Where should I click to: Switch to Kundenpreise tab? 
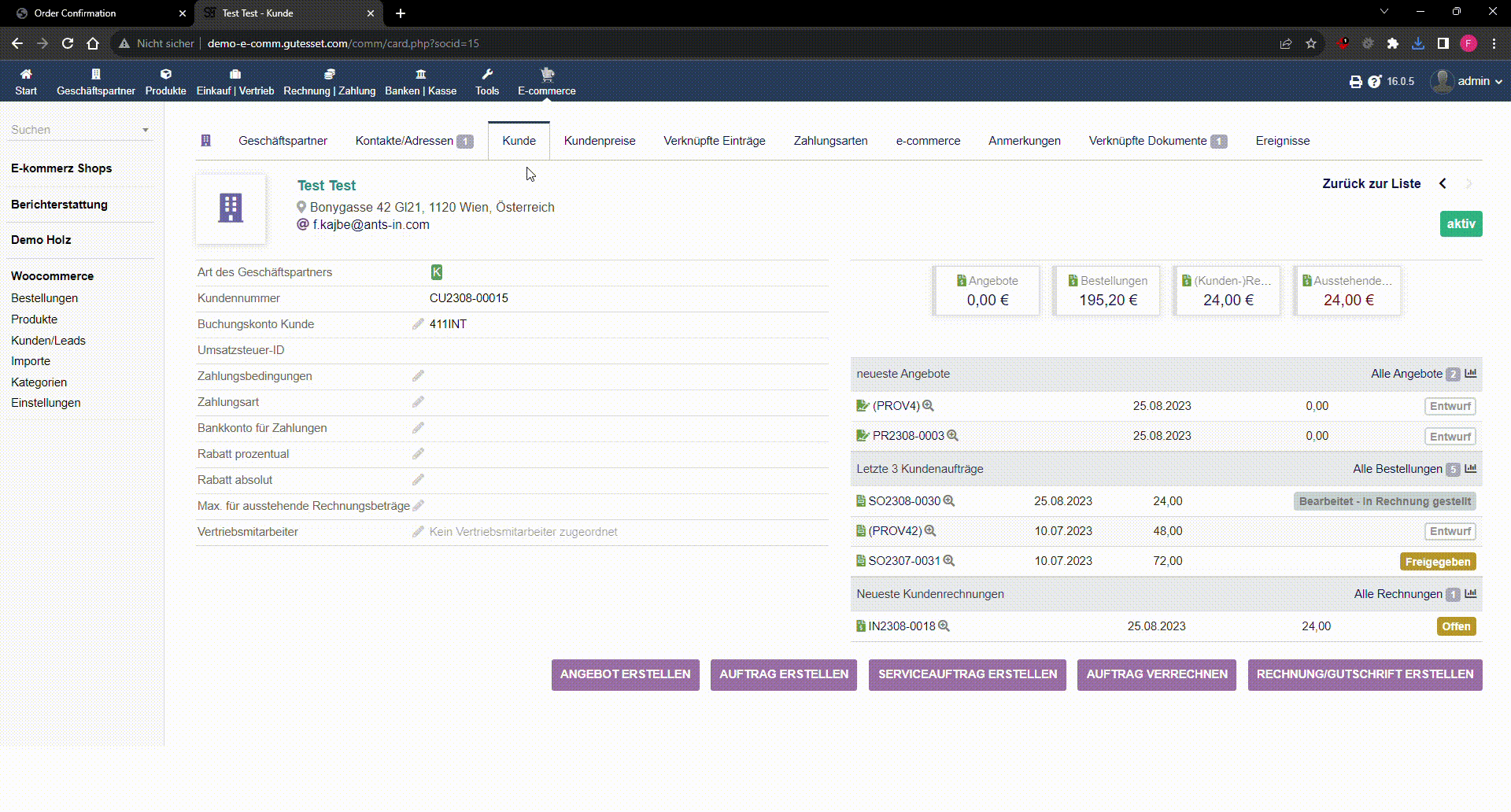click(600, 141)
